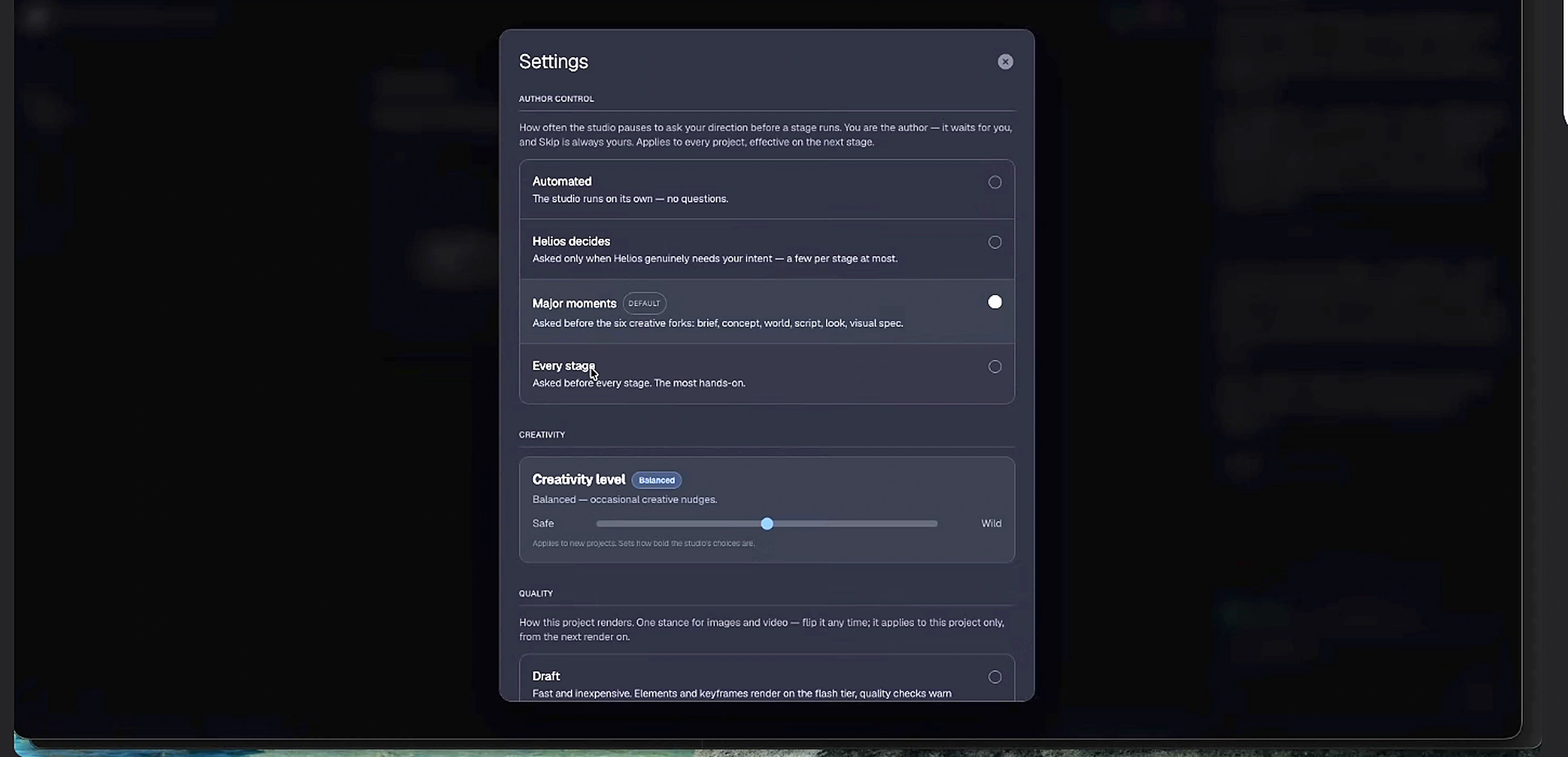This screenshot has height=757, width=1568.
Task: Click the Author Control section header
Action: click(x=556, y=98)
